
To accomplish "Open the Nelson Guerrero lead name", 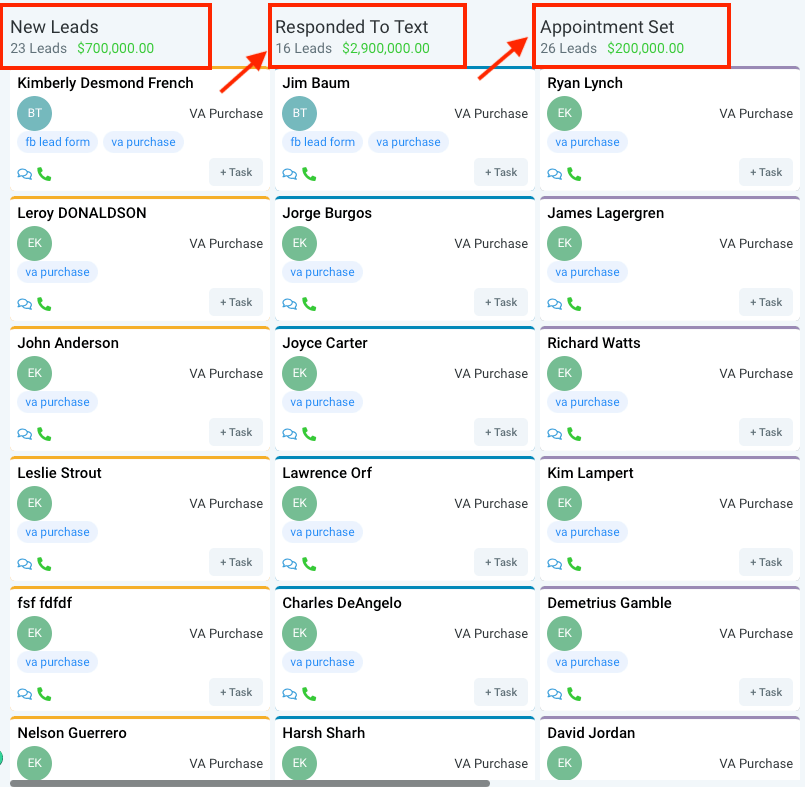I will [72, 732].
